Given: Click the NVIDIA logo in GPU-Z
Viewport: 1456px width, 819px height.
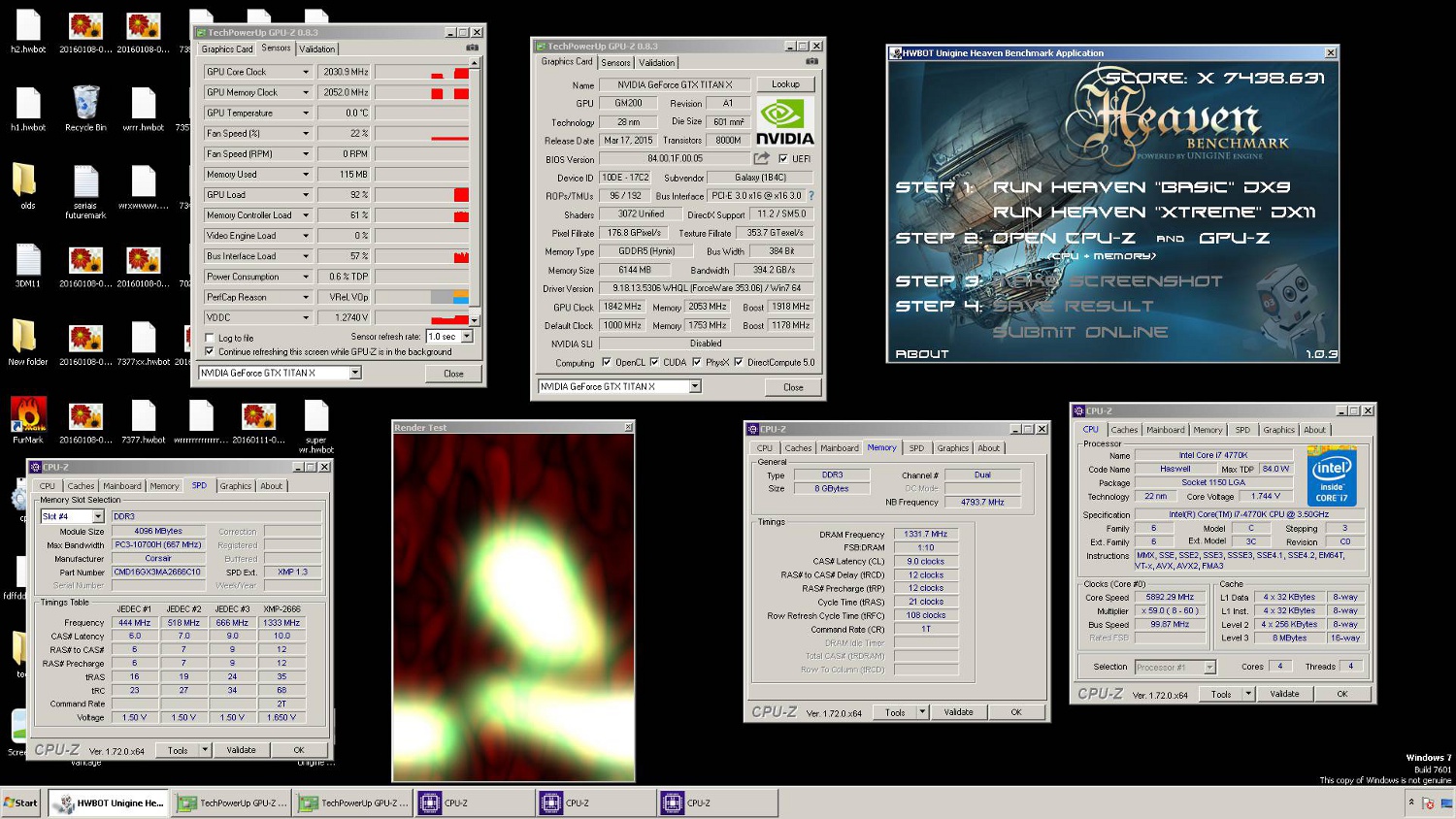Looking at the screenshot, I should click(x=785, y=122).
